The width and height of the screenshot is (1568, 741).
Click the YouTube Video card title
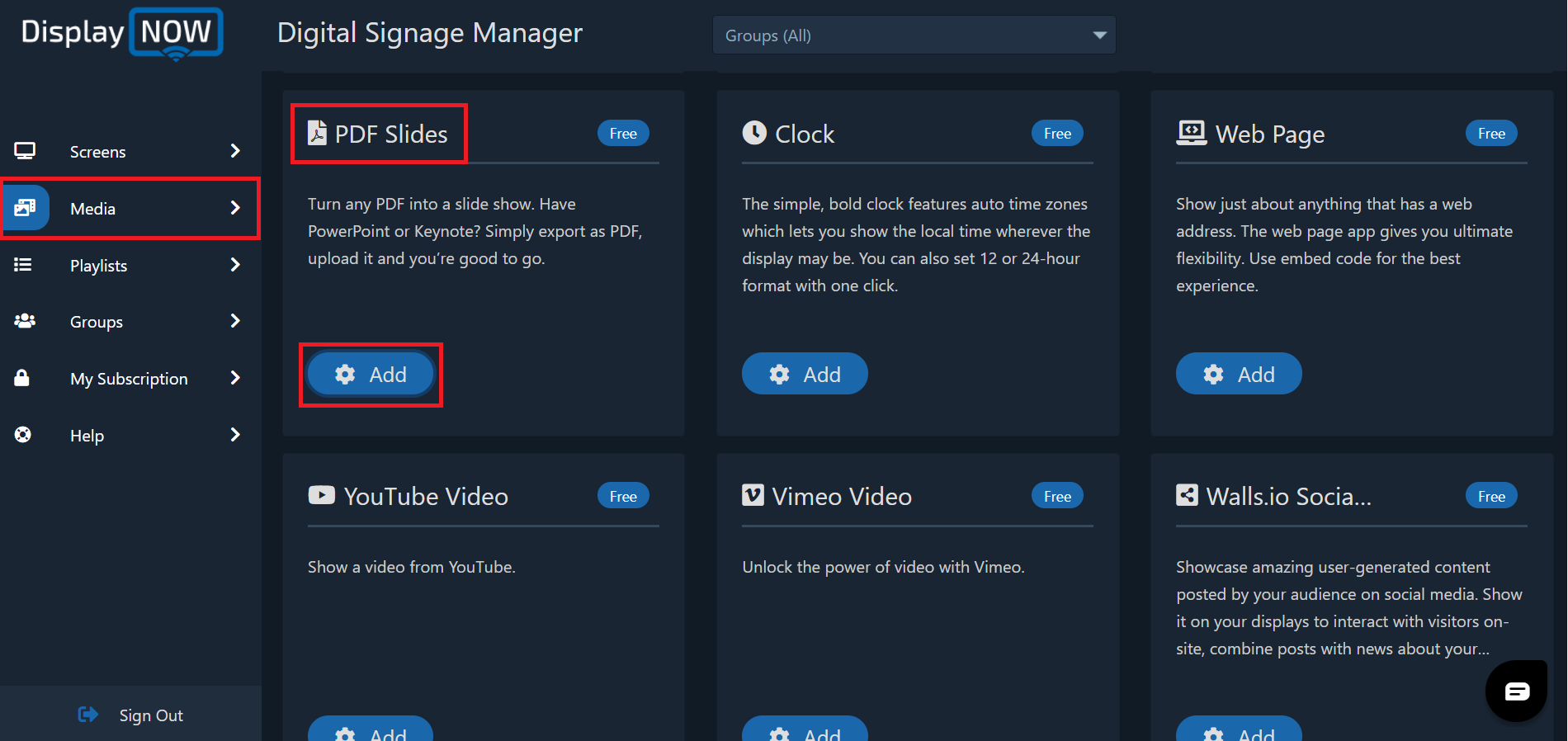(426, 496)
